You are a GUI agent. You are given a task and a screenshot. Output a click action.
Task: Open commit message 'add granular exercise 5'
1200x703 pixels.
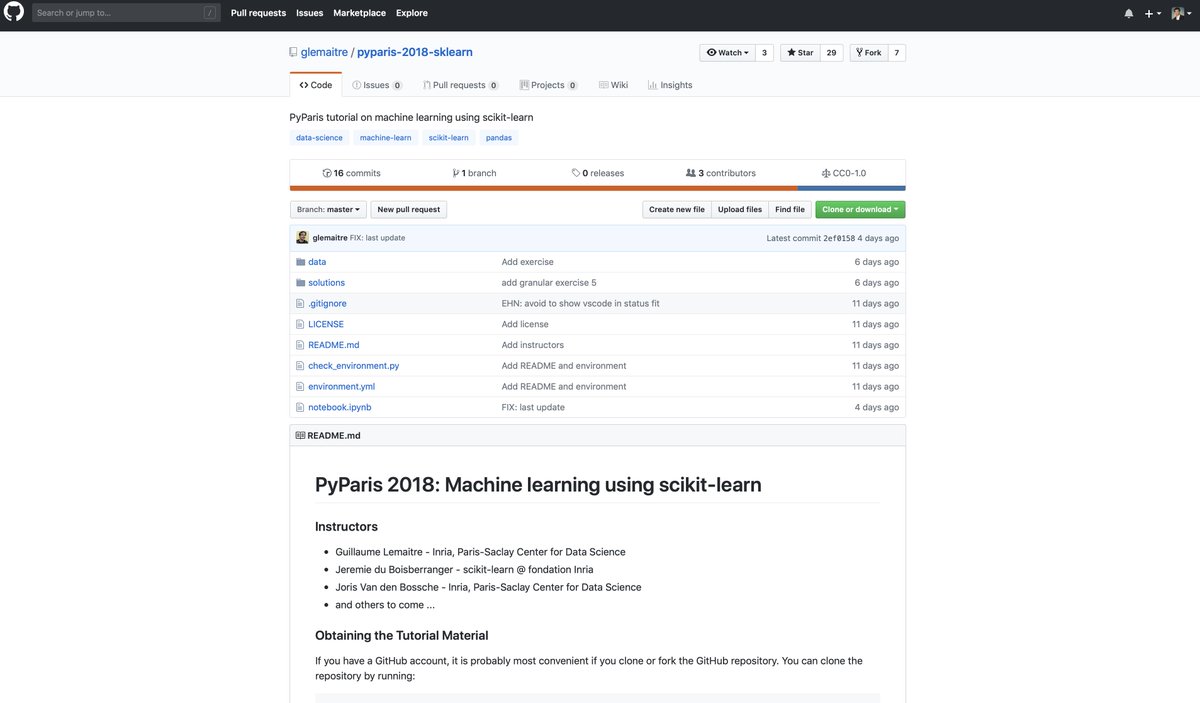549,283
